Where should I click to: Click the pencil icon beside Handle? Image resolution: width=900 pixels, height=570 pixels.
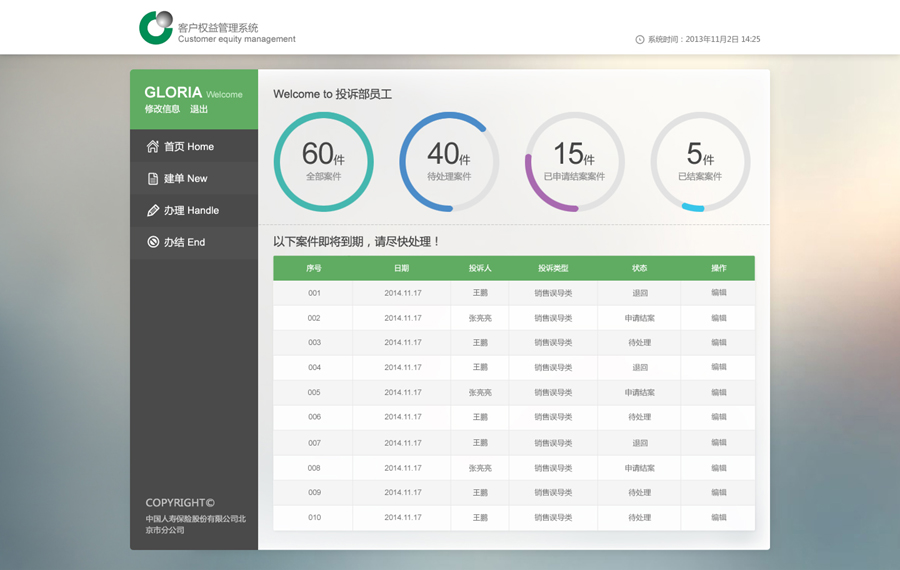153,211
